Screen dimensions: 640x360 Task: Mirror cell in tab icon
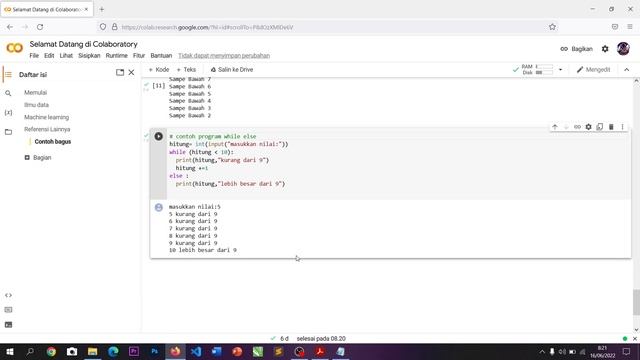click(x=600, y=127)
